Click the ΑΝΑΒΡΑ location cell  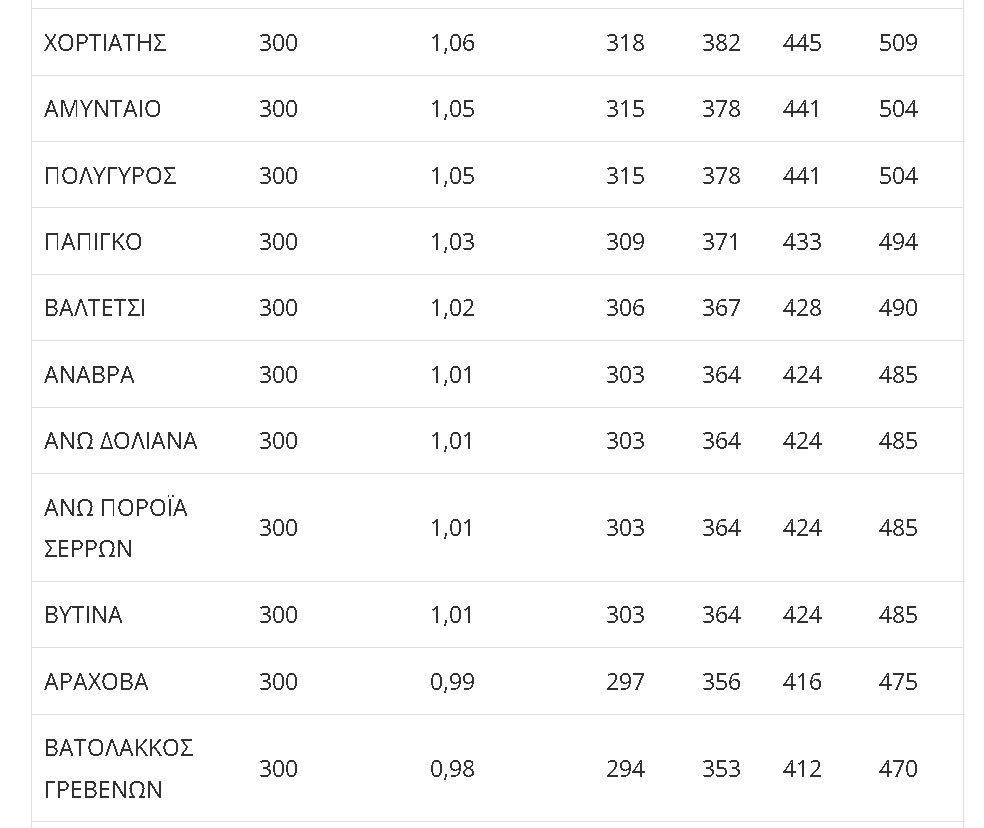pyautogui.click(x=88, y=375)
